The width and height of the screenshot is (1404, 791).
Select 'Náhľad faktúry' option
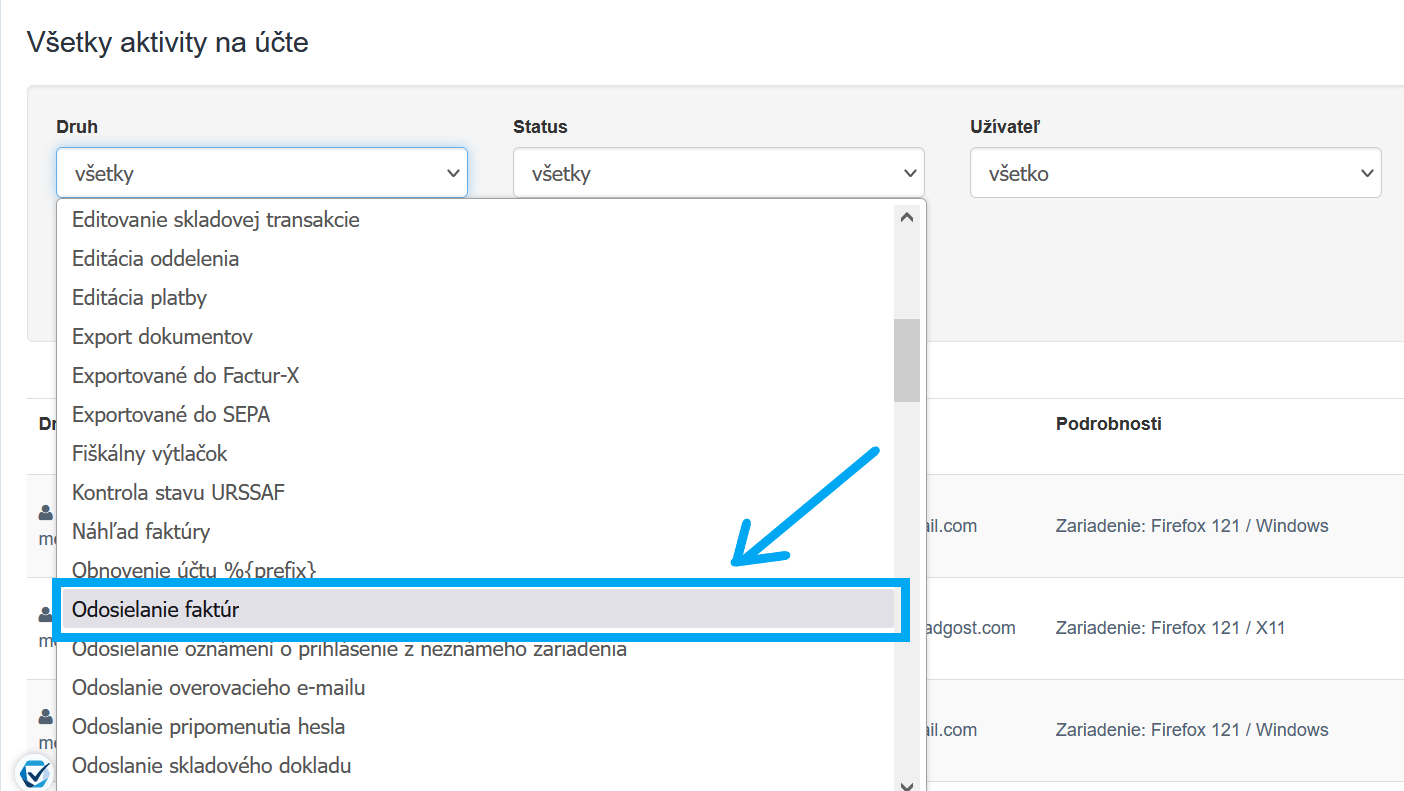click(x=141, y=531)
